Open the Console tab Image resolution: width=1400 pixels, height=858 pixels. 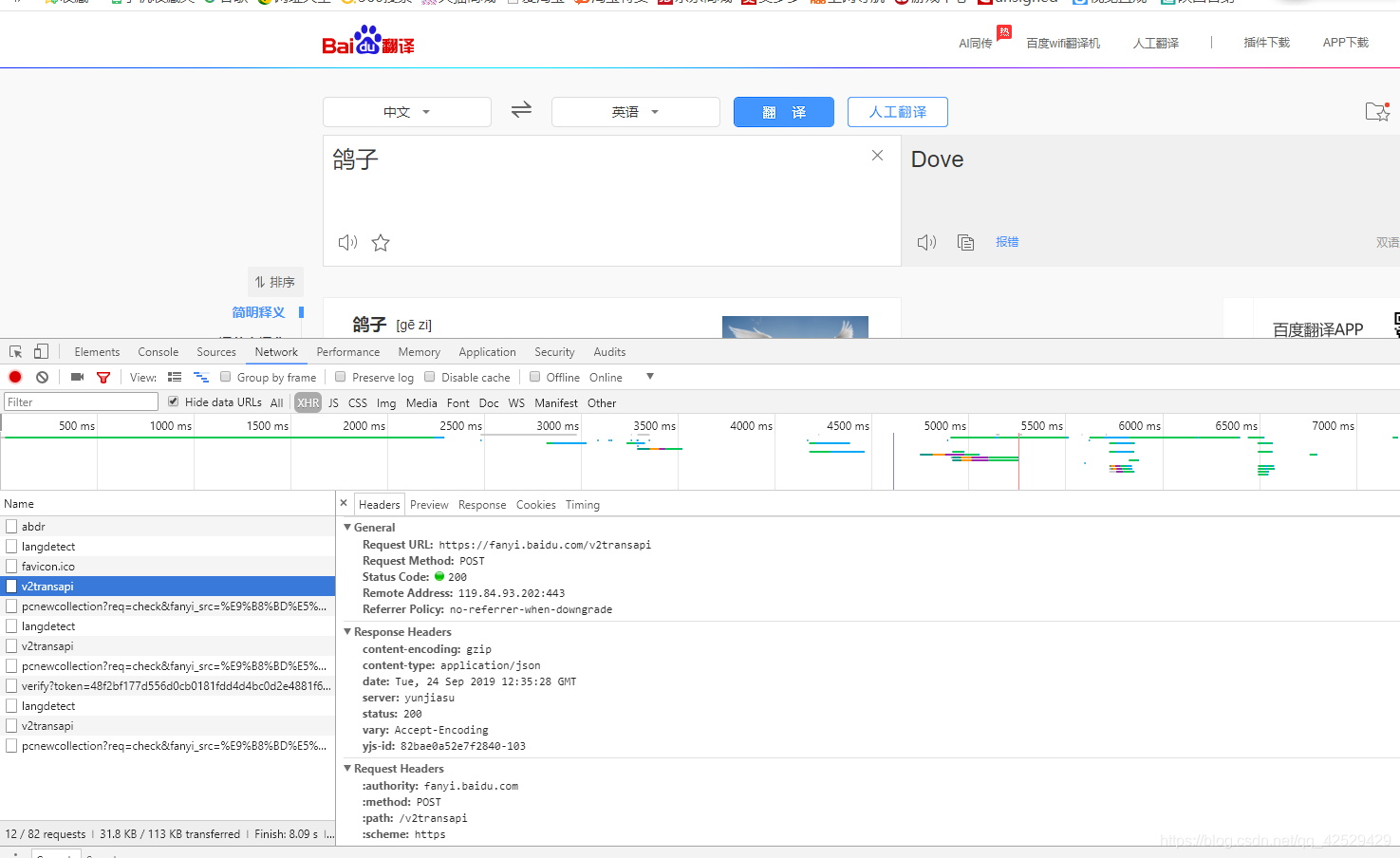(159, 351)
